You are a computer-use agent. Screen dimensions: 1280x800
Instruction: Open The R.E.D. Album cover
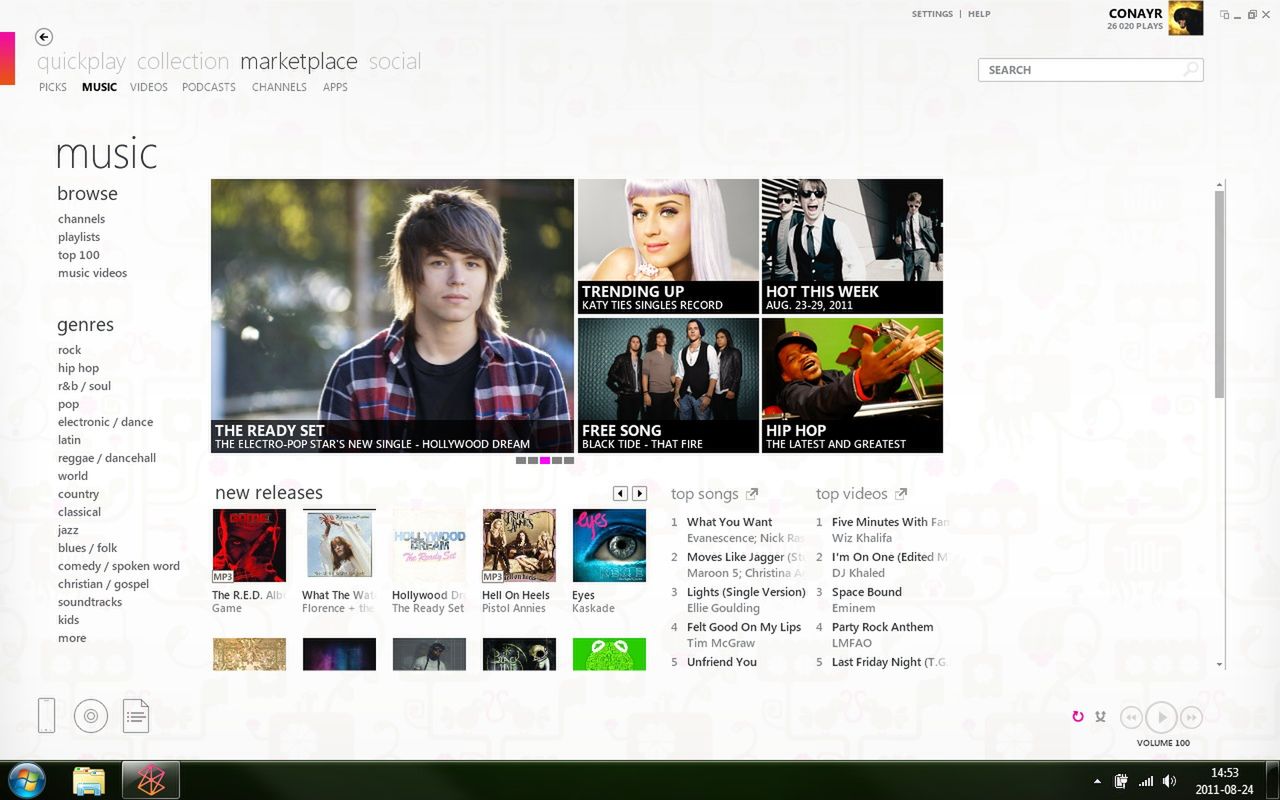[249, 546]
